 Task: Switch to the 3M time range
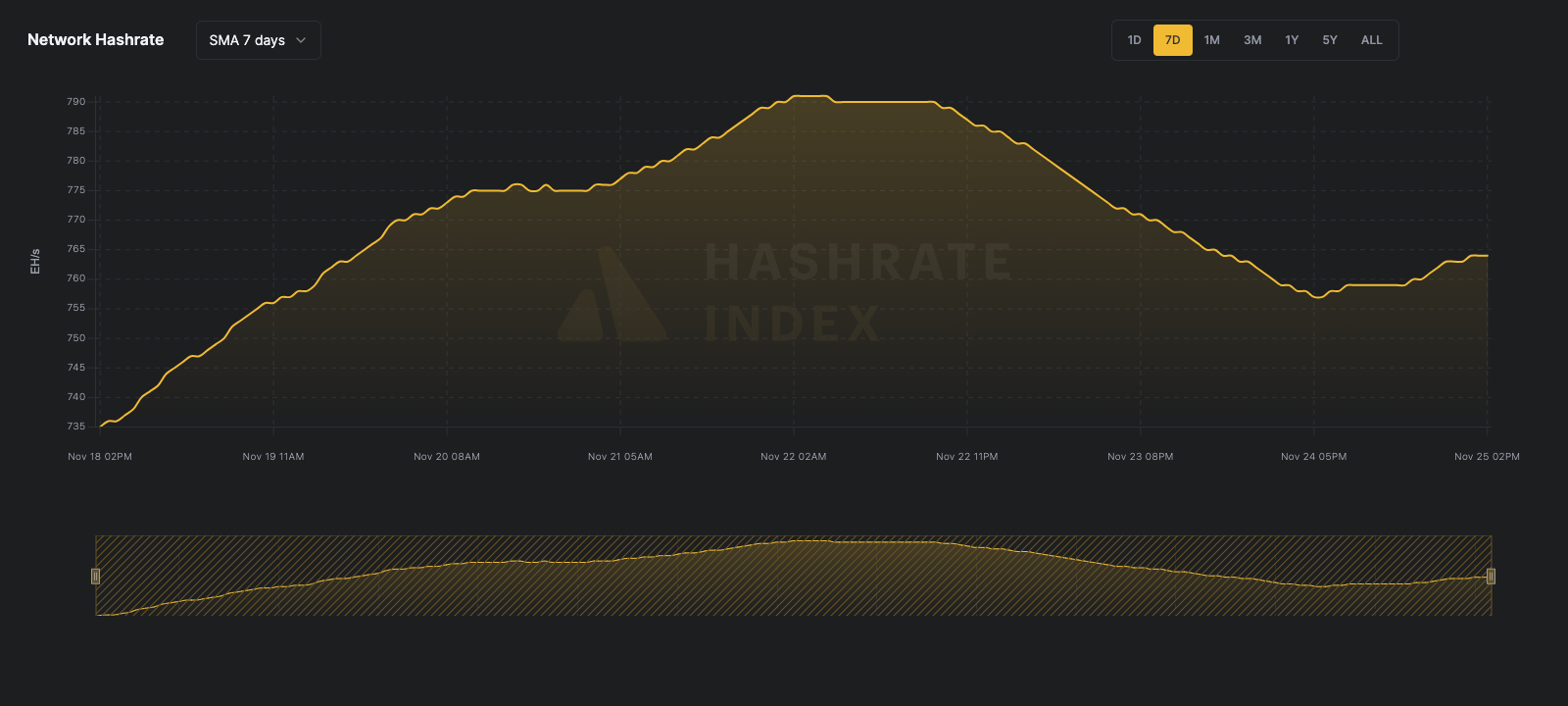[x=1252, y=40]
